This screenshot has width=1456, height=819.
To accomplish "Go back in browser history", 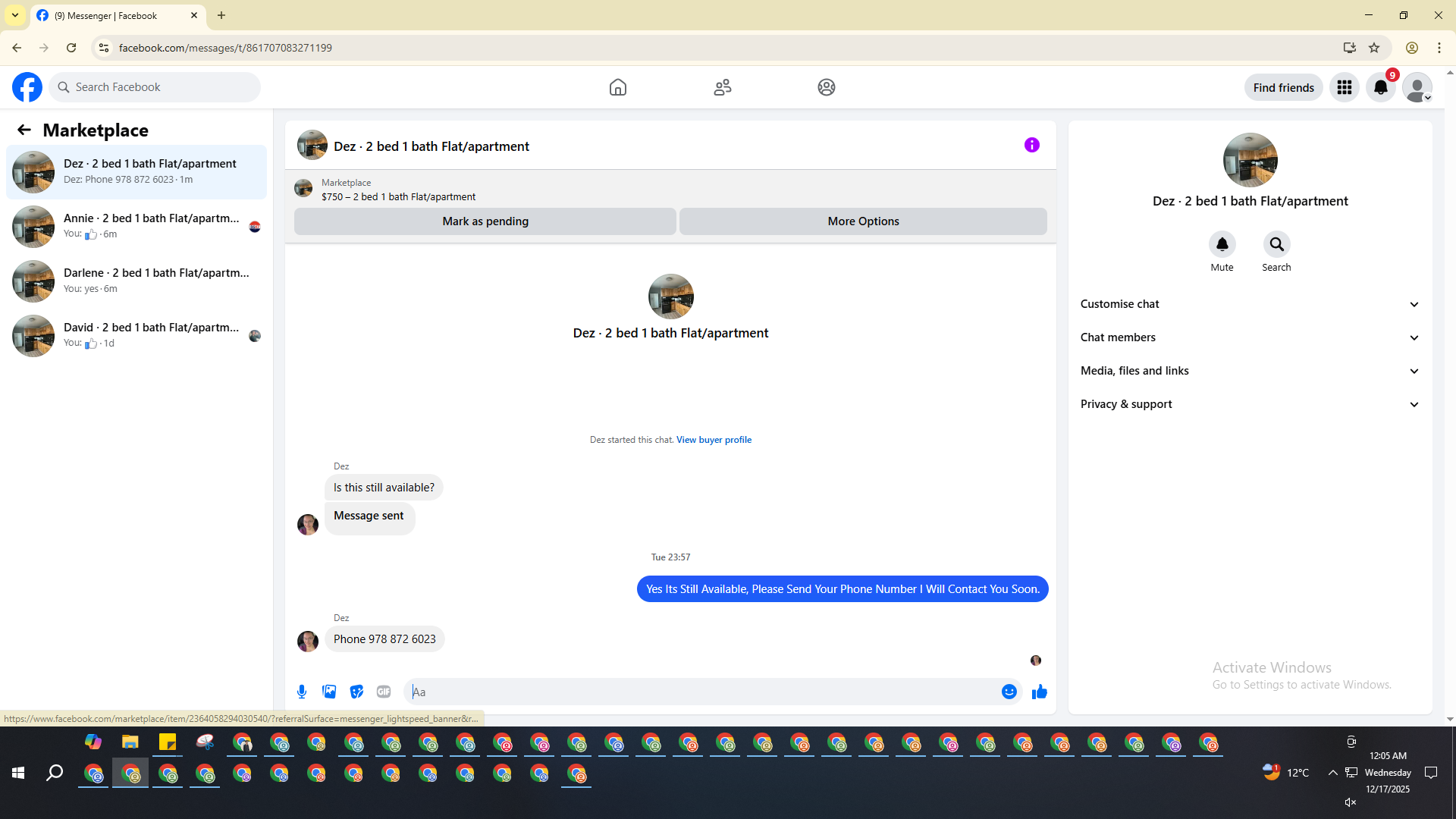I will click(17, 48).
